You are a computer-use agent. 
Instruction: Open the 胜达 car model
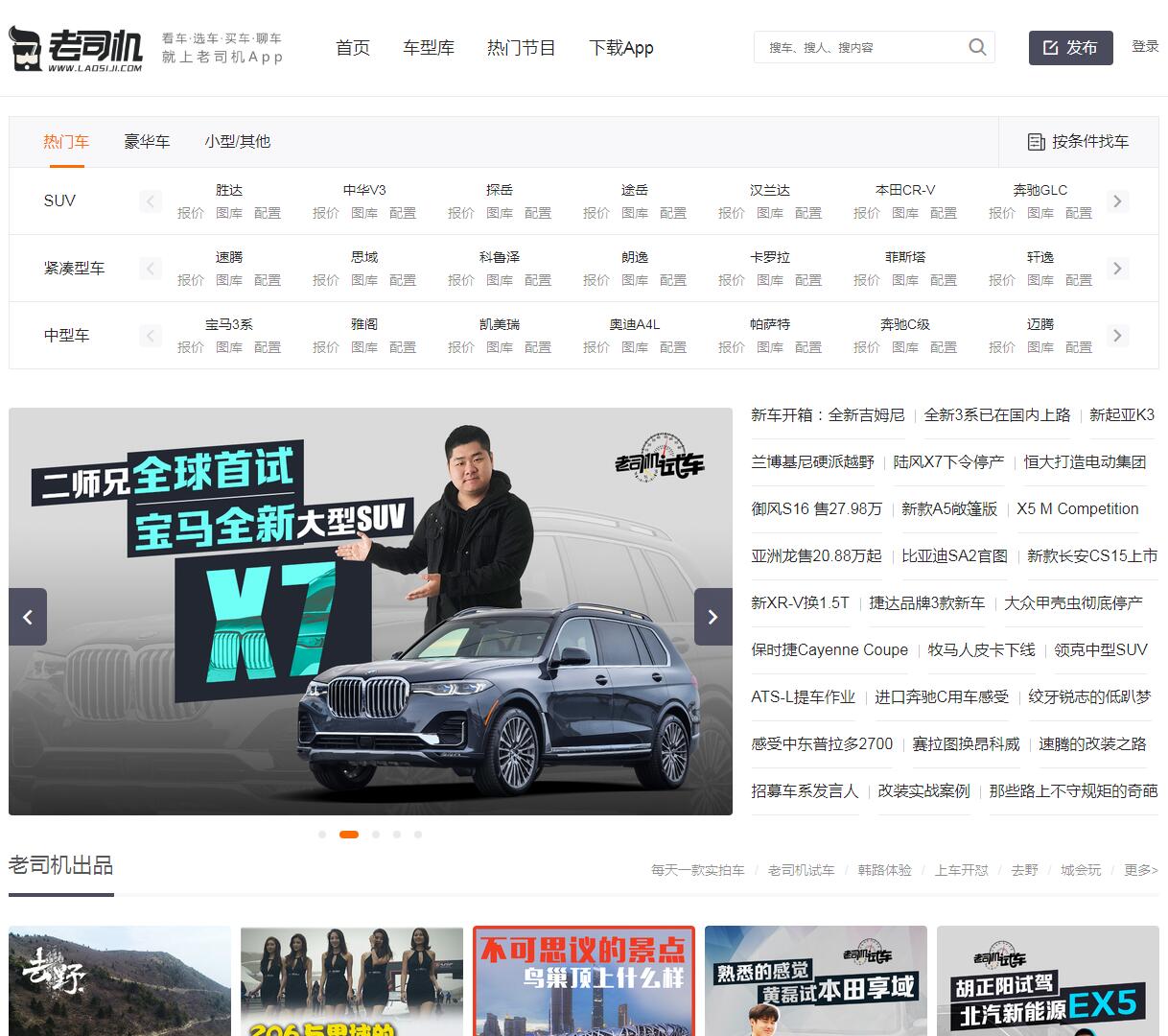229,190
